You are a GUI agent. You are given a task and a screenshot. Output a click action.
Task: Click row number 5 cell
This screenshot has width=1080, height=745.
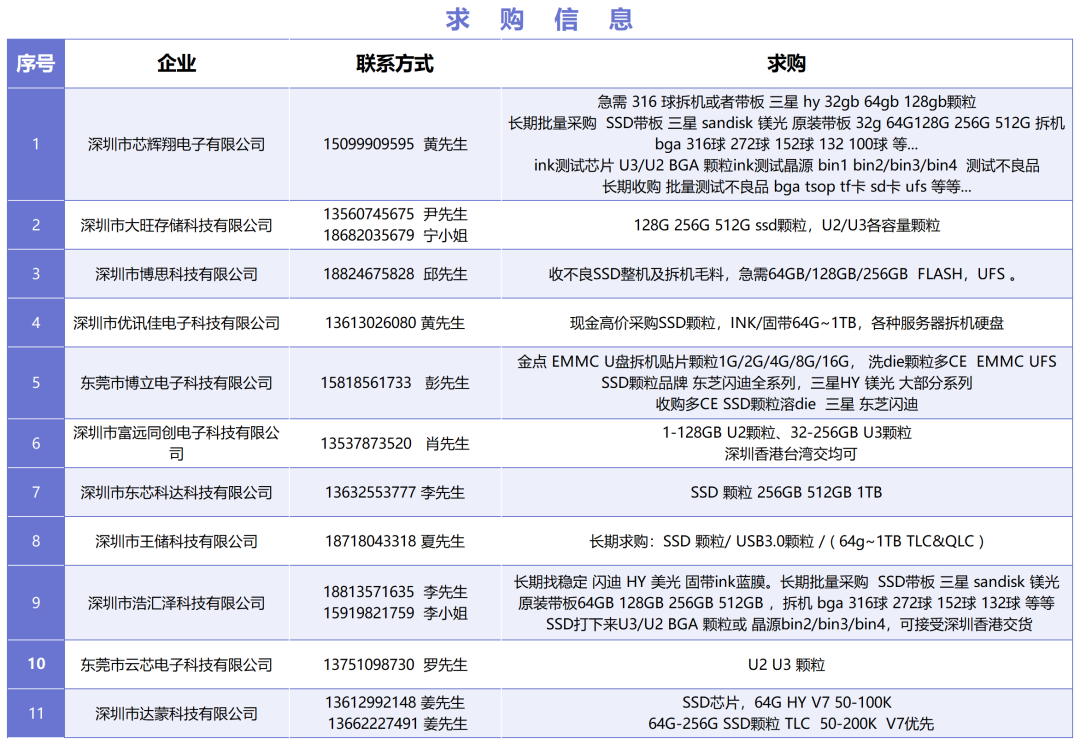36,384
